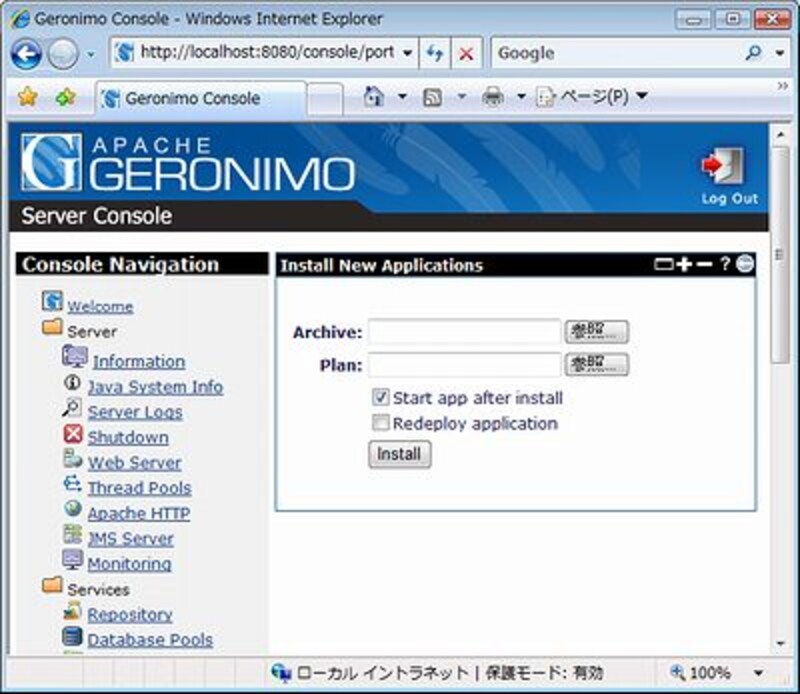Enable the Redeploy application checkbox
This screenshot has height=694, width=800.
pos(380,423)
